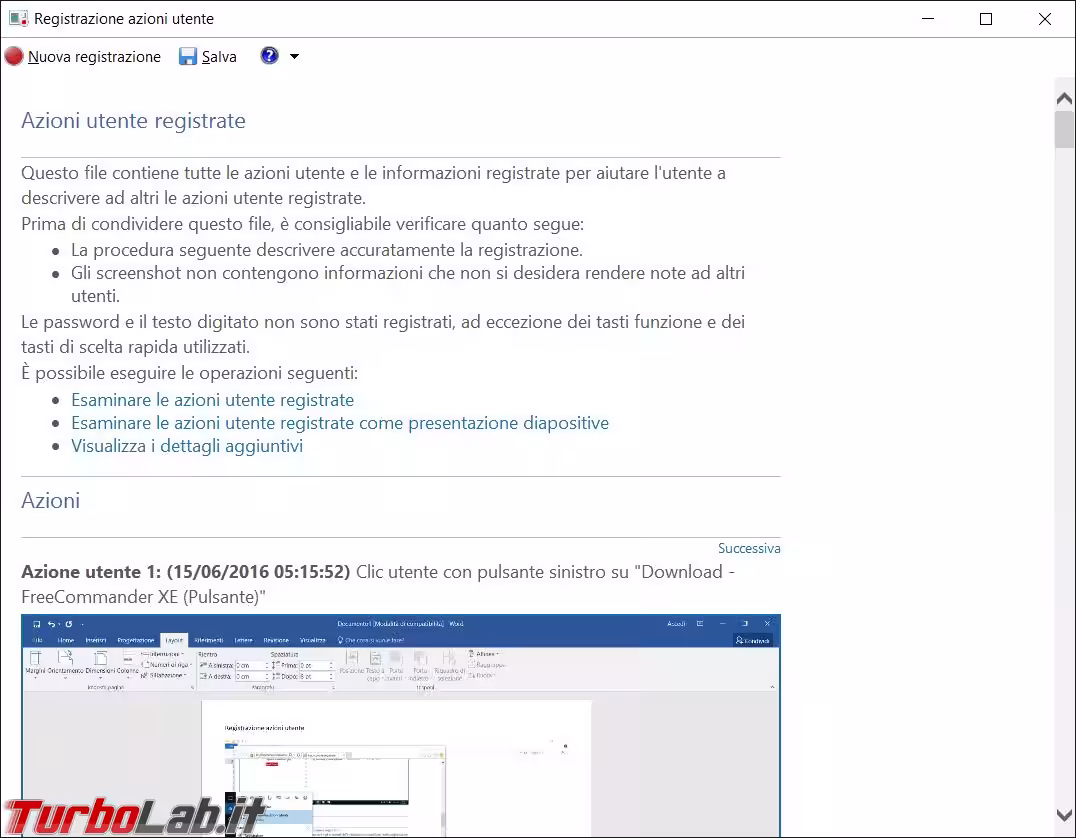Click the scrollbar up arrow
The image size is (1076, 838).
click(x=1065, y=97)
